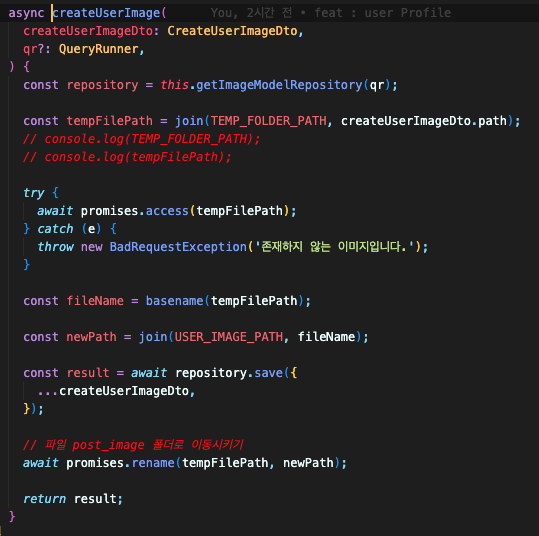Click the '(e)' catch parameter
The image size is (539, 536).
point(91,229)
